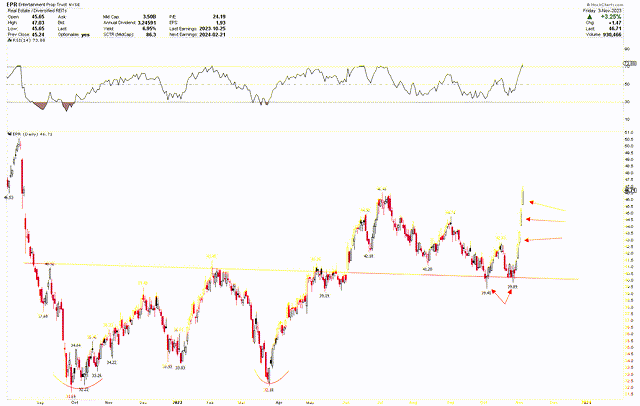Click the green up-triangle change indicator

589,17
